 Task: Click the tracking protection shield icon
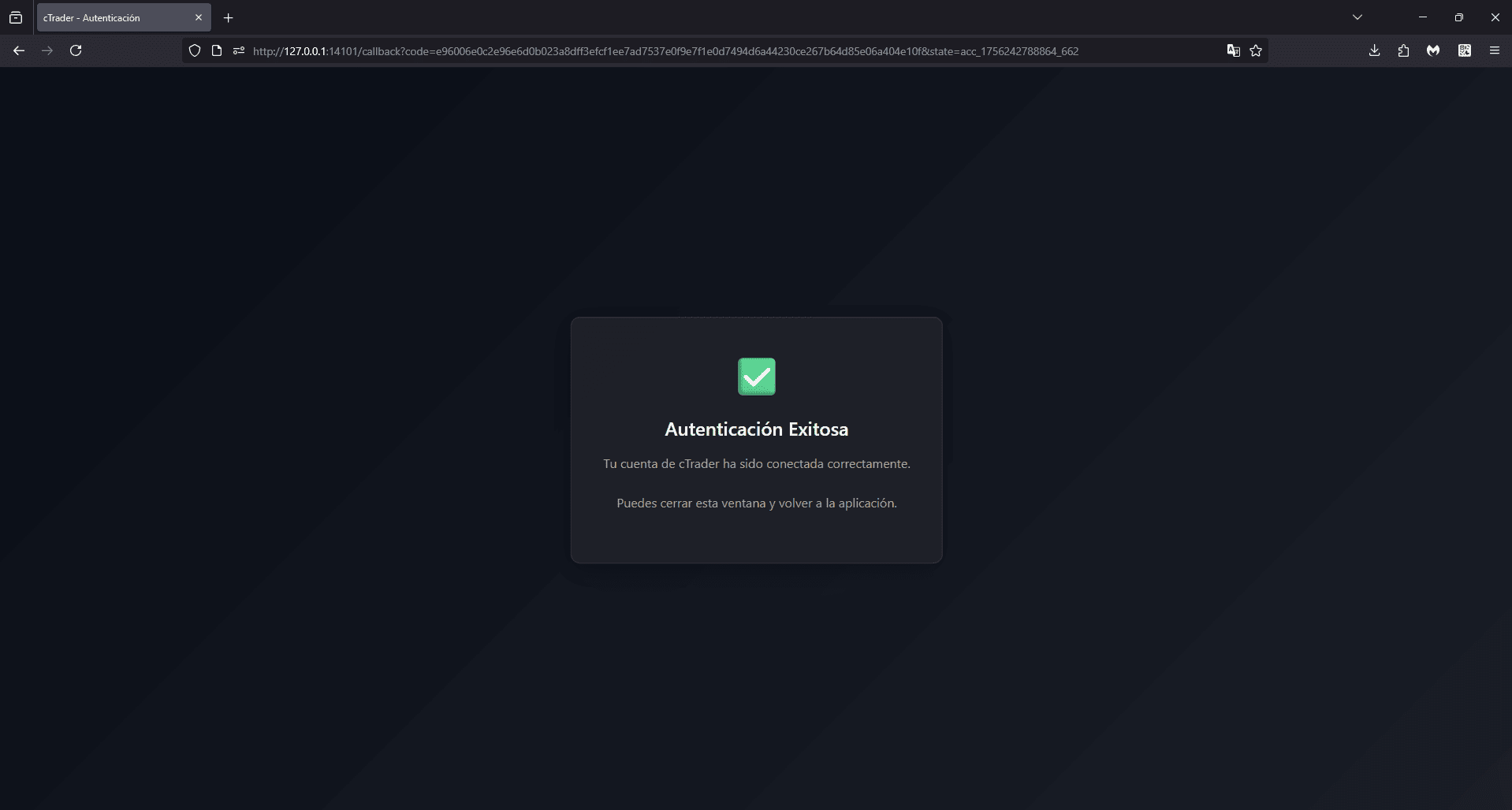pos(195,50)
